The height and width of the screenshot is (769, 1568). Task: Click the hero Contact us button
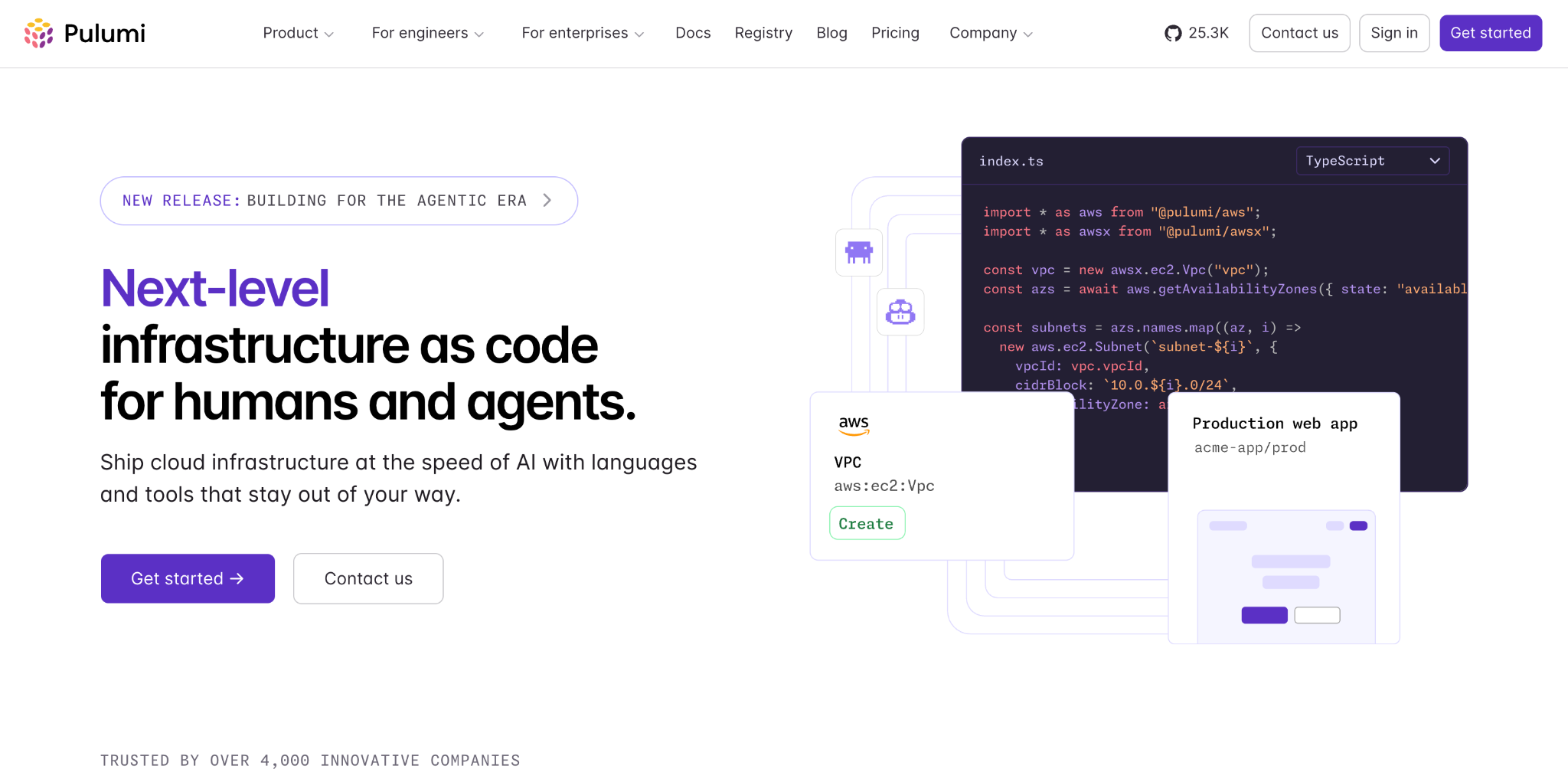[368, 578]
